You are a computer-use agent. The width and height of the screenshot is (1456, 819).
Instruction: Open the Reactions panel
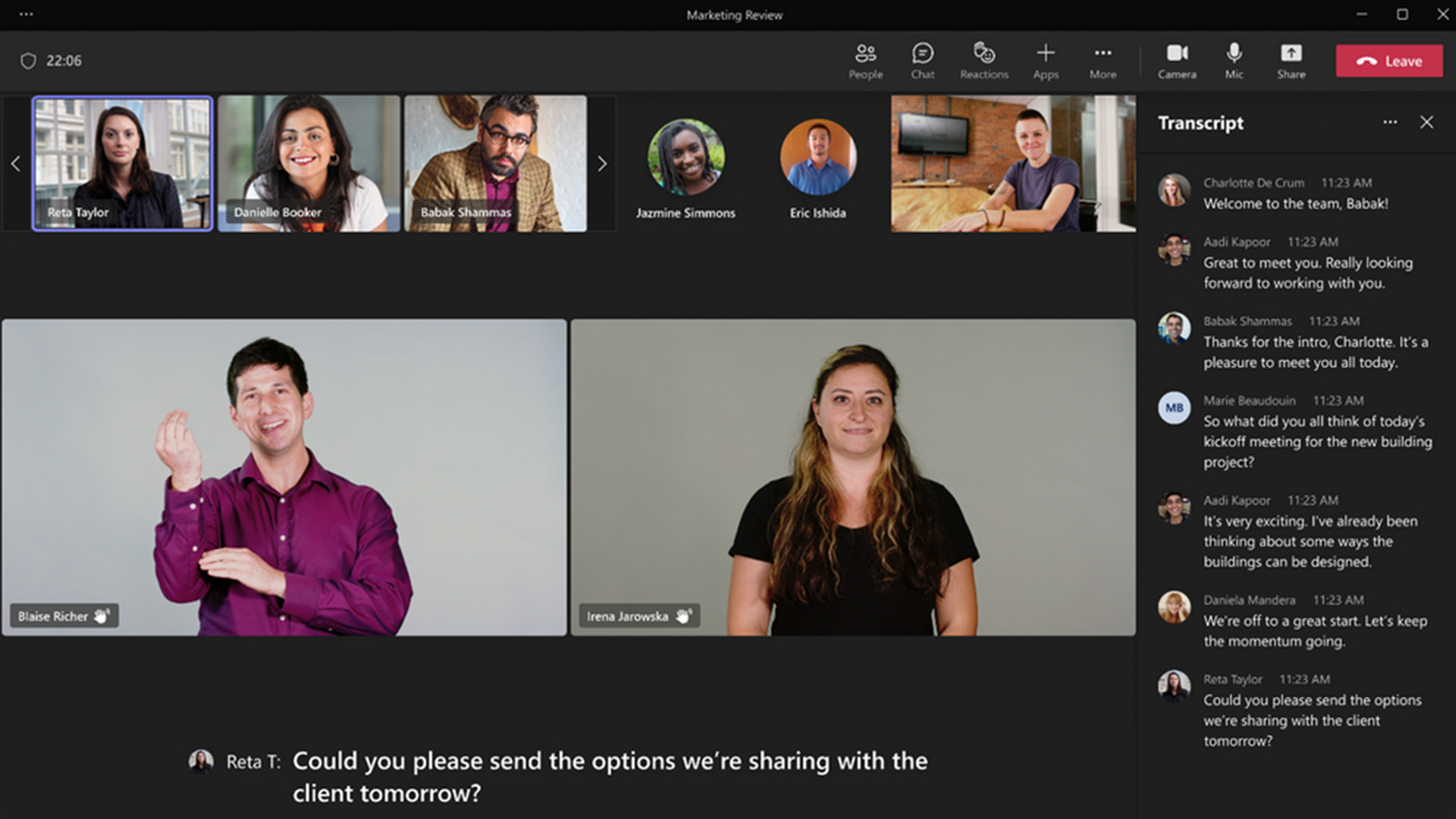(x=982, y=60)
